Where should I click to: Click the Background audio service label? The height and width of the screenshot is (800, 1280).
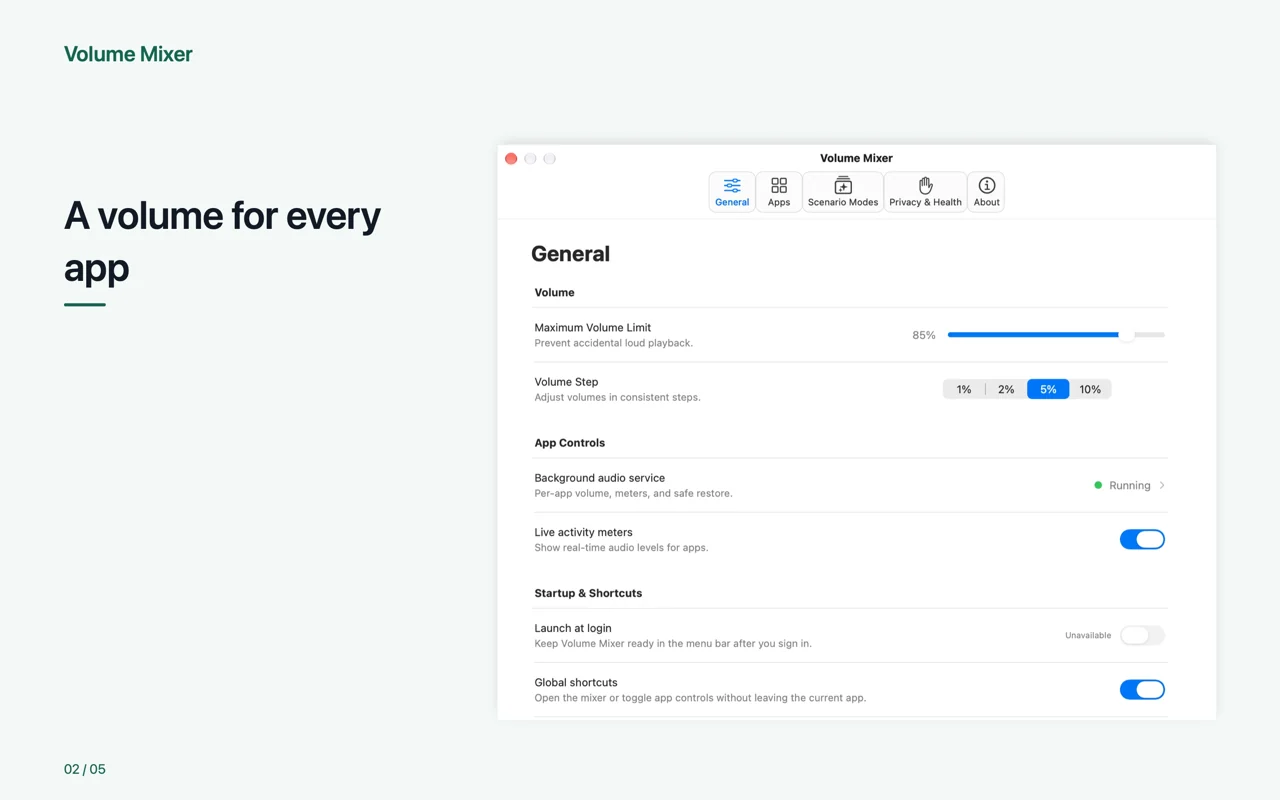point(599,478)
